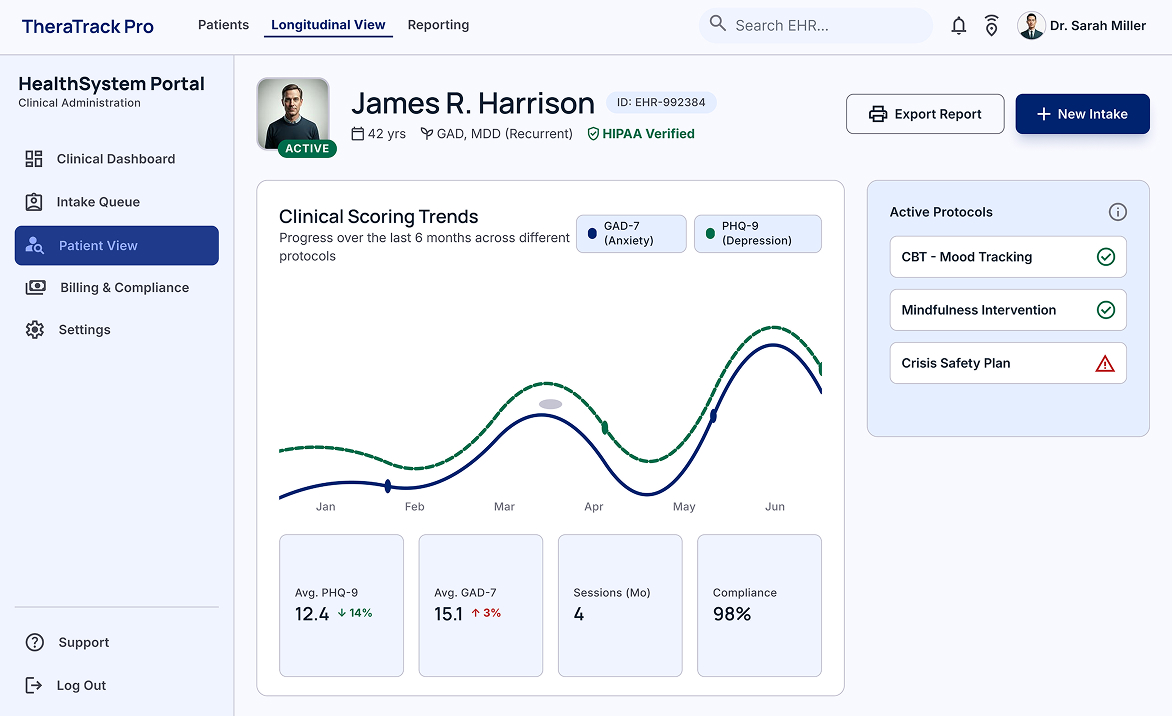The height and width of the screenshot is (716, 1172).
Task: Click Log Out in the sidebar
Action: pos(117,685)
